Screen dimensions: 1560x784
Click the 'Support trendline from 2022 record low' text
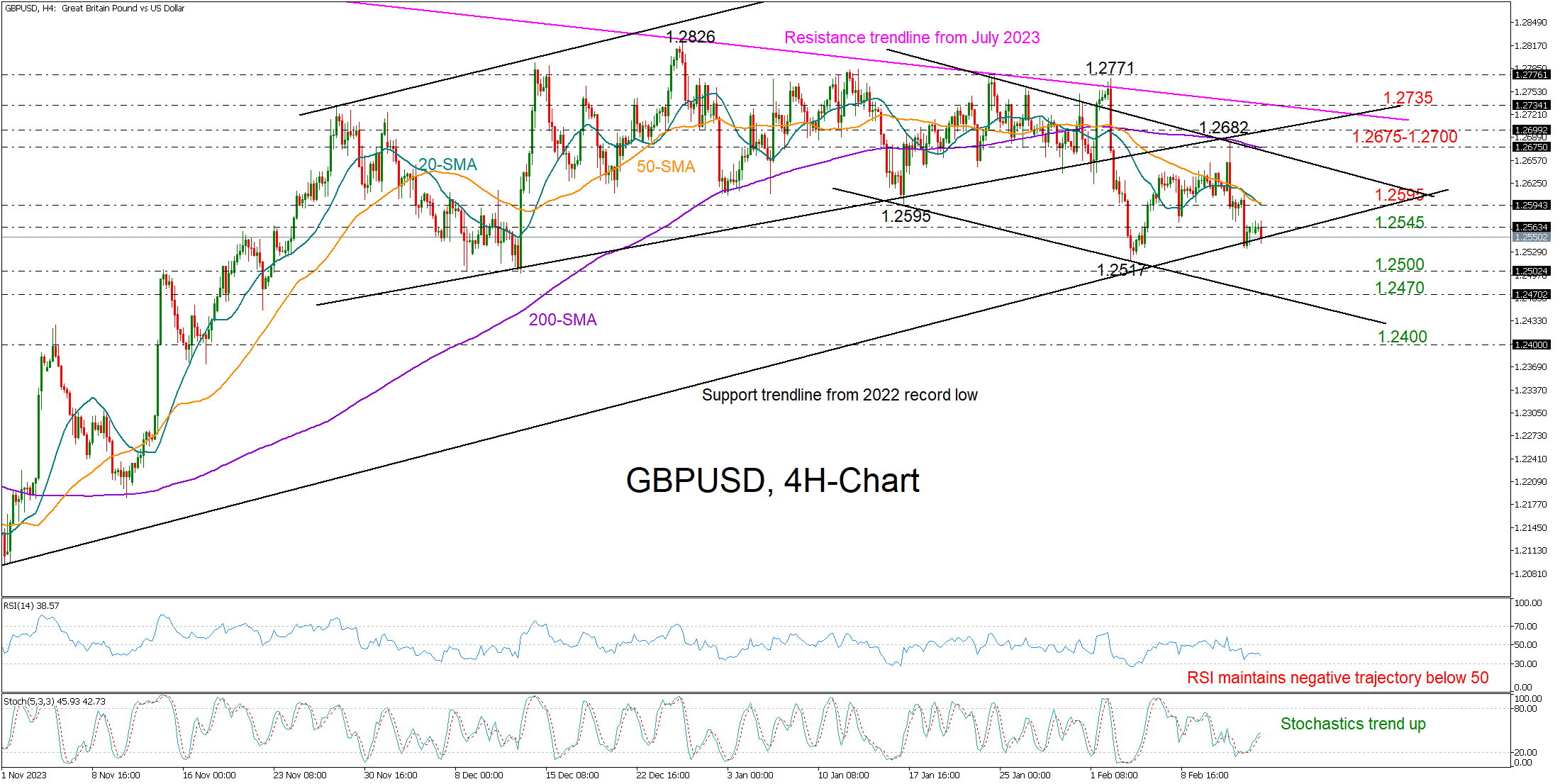tap(839, 395)
